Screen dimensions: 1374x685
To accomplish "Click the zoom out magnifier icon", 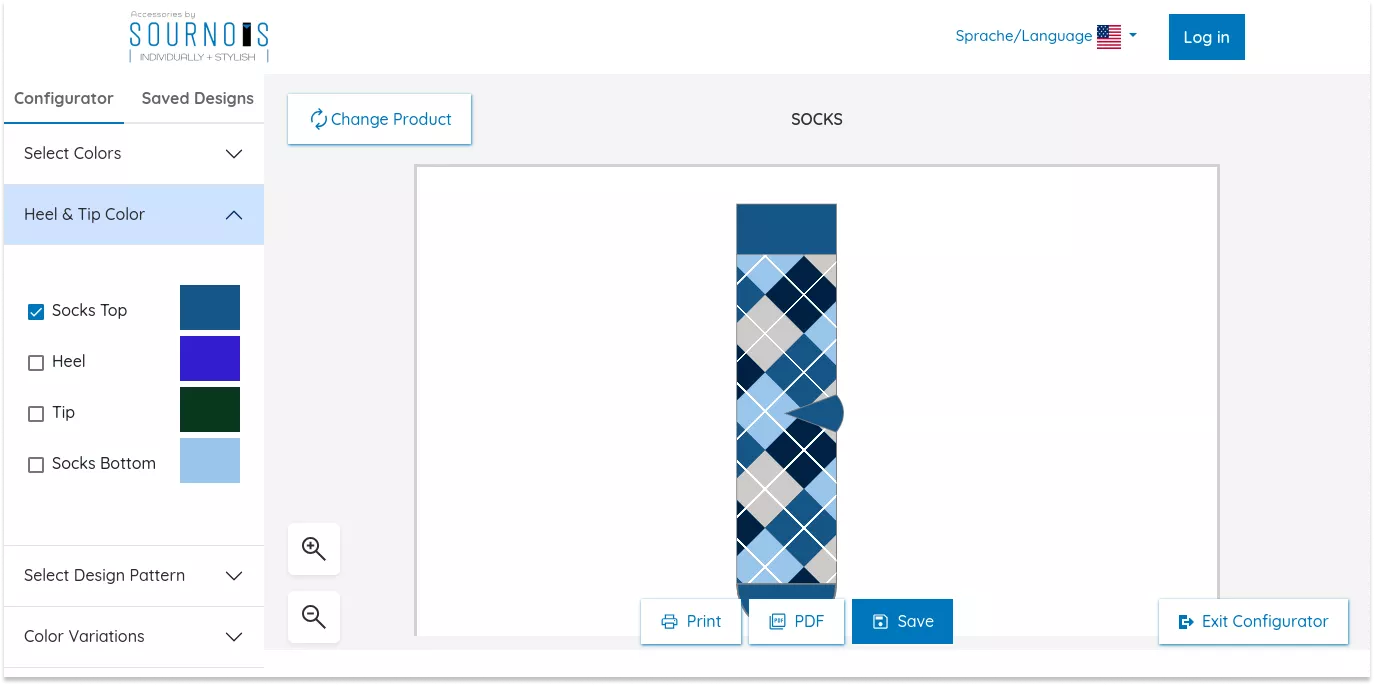I will (x=314, y=617).
